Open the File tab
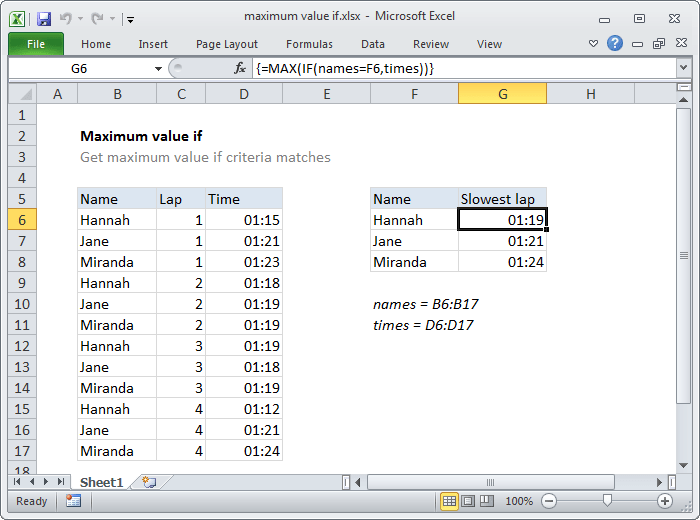Image resolution: width=700 pixels, height=520 pixels. point(36,44)
